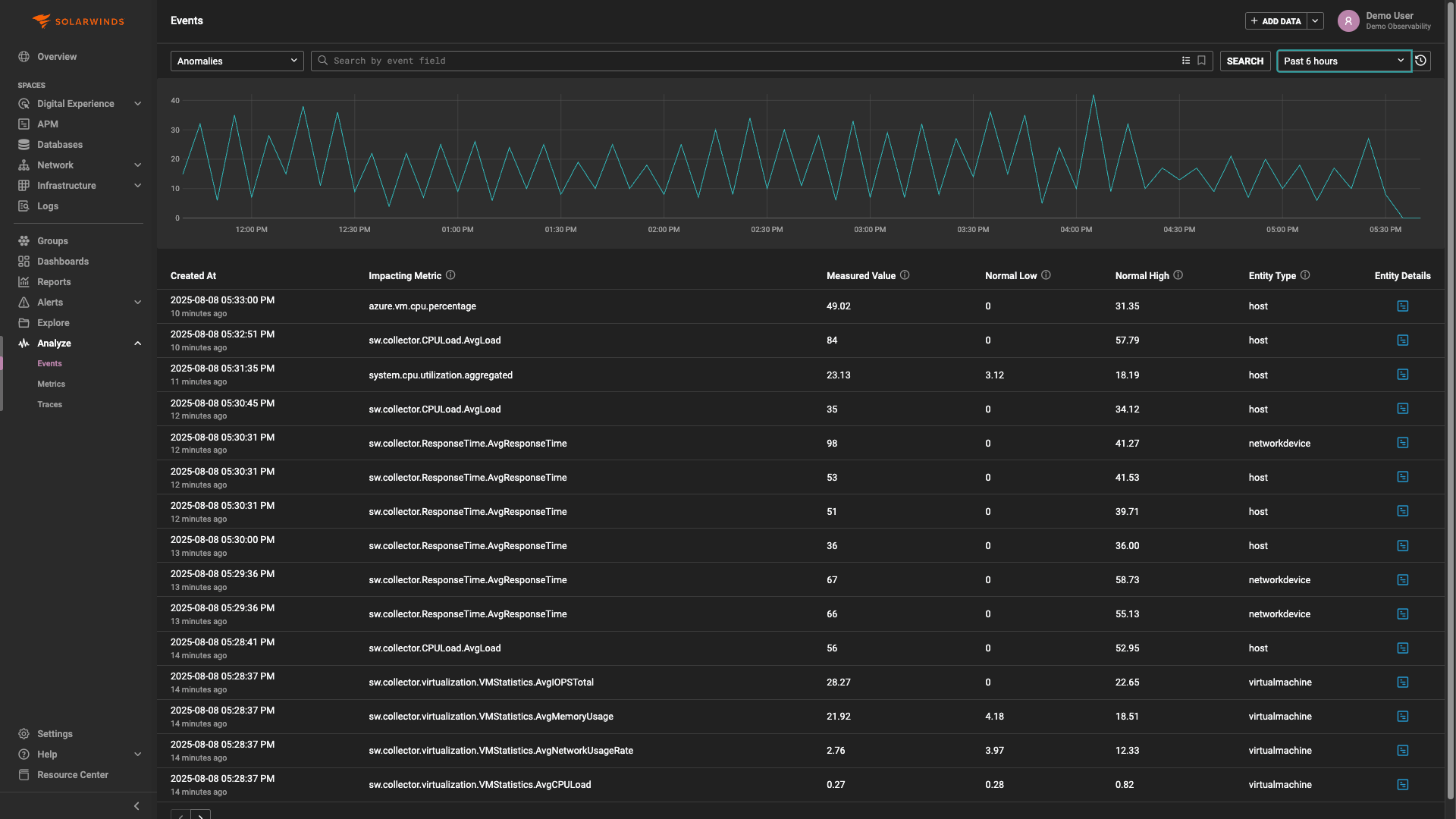The height and width of the screenshot is (819, 1456).
Task: Go to Dashboards in the sidebar
Action: (x=62, y=262)
